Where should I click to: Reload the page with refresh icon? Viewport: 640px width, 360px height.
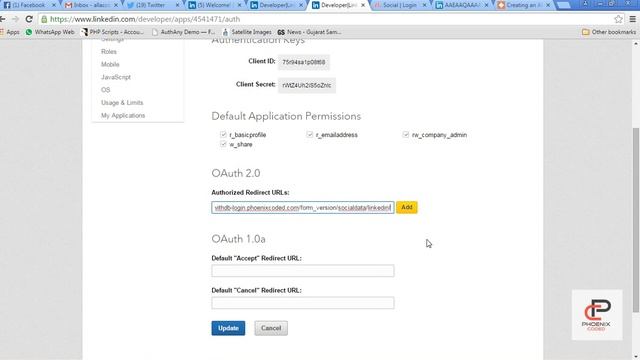(x=29, y=19)
